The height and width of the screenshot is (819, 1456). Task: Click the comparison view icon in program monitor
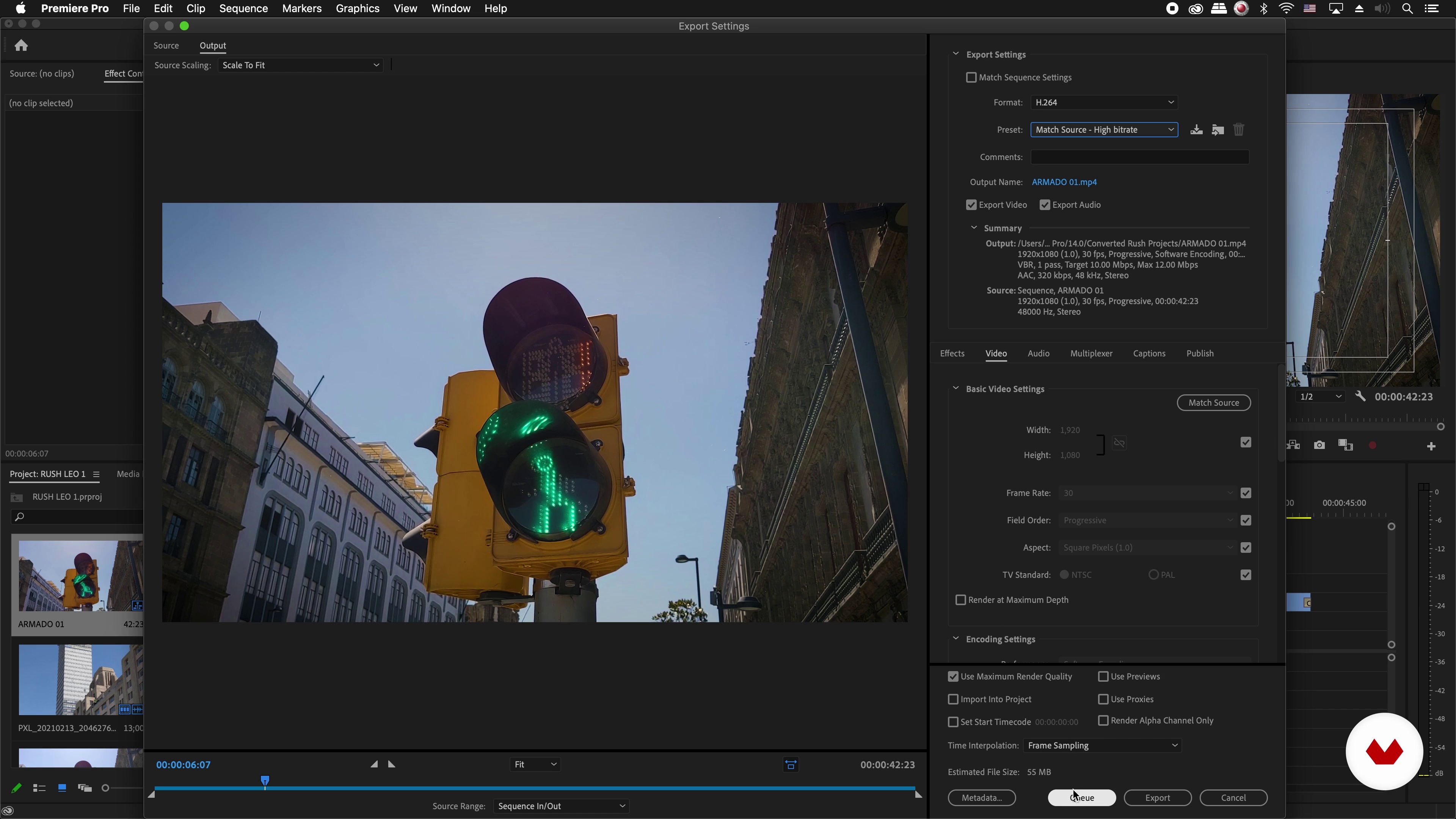1346,446
